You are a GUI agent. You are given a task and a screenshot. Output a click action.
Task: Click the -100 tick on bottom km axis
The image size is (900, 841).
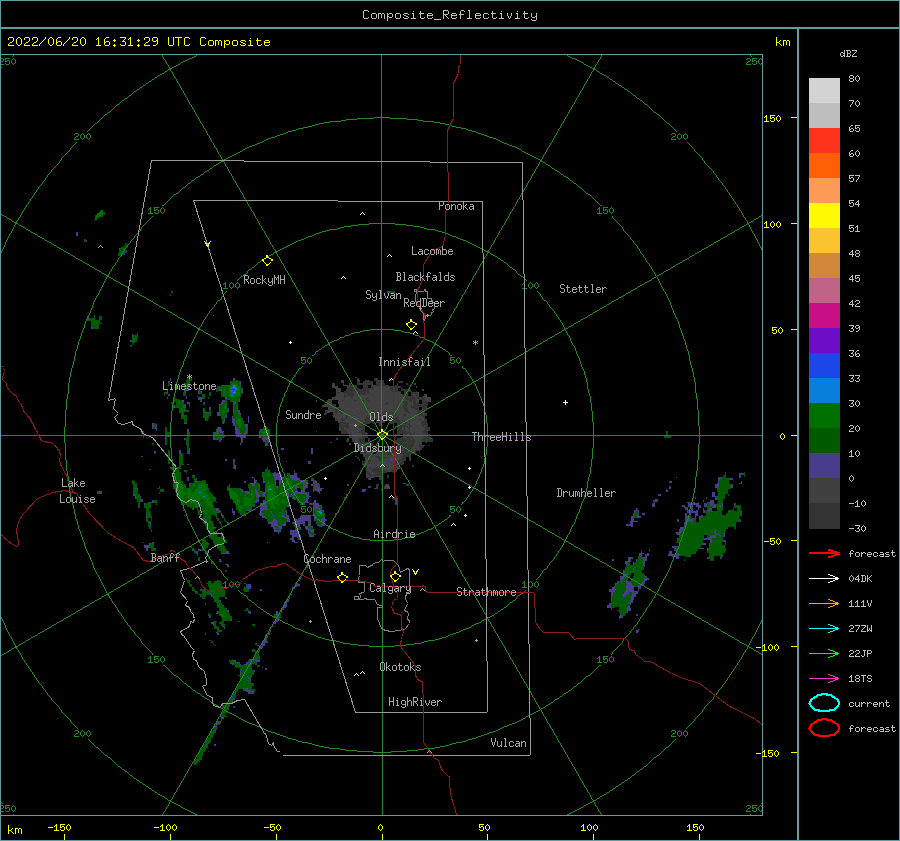click(x=165, y=827)
